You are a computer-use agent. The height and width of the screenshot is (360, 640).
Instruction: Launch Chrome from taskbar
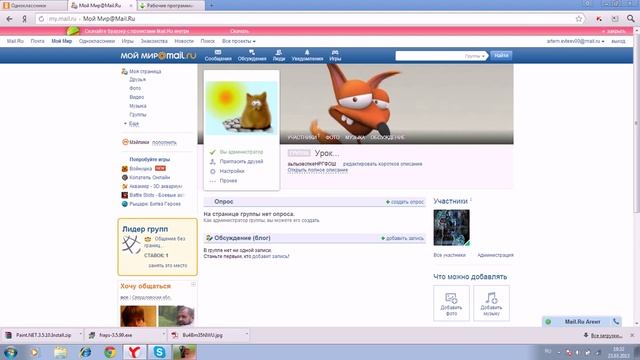(110, 352)
